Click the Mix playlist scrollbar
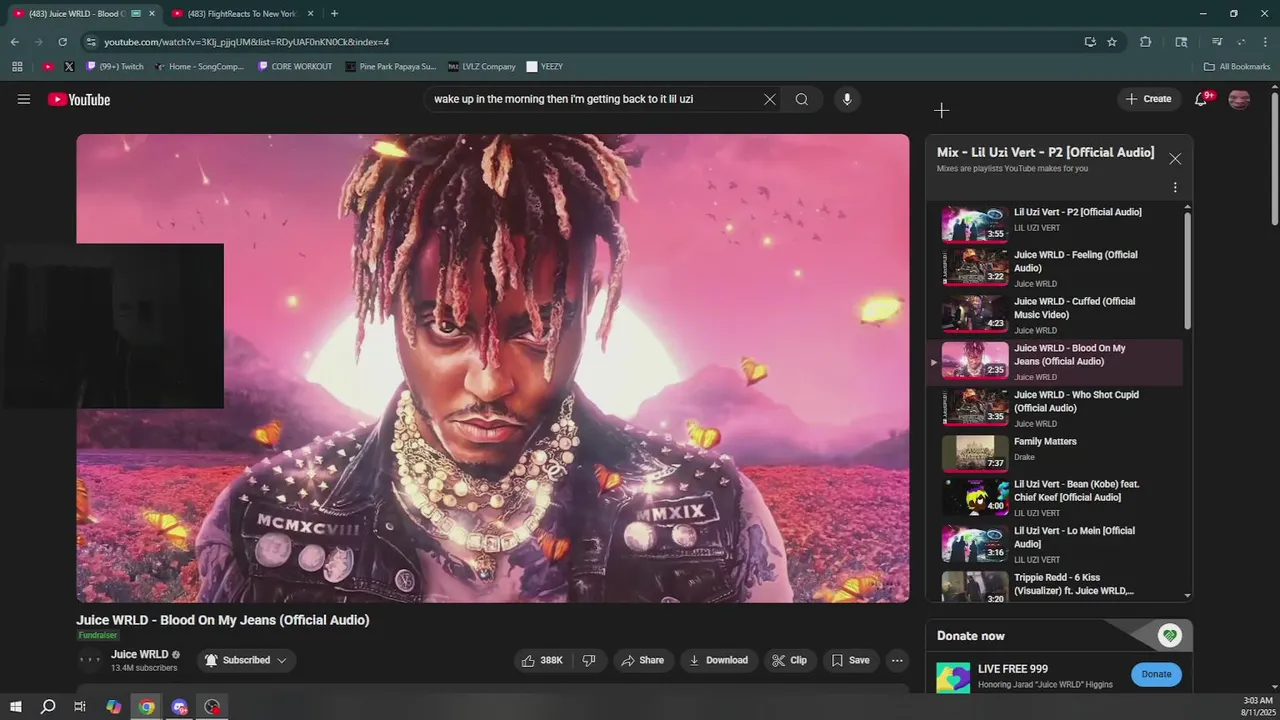 point(1188,270)
